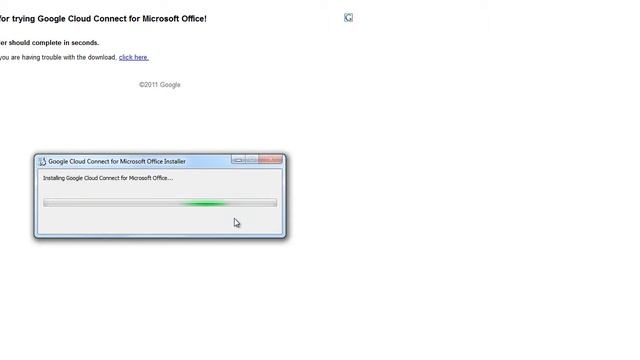Click the installer icon in dialog title bar
The height and width of the screenshot is (360, 640).
tap(42, 162)
